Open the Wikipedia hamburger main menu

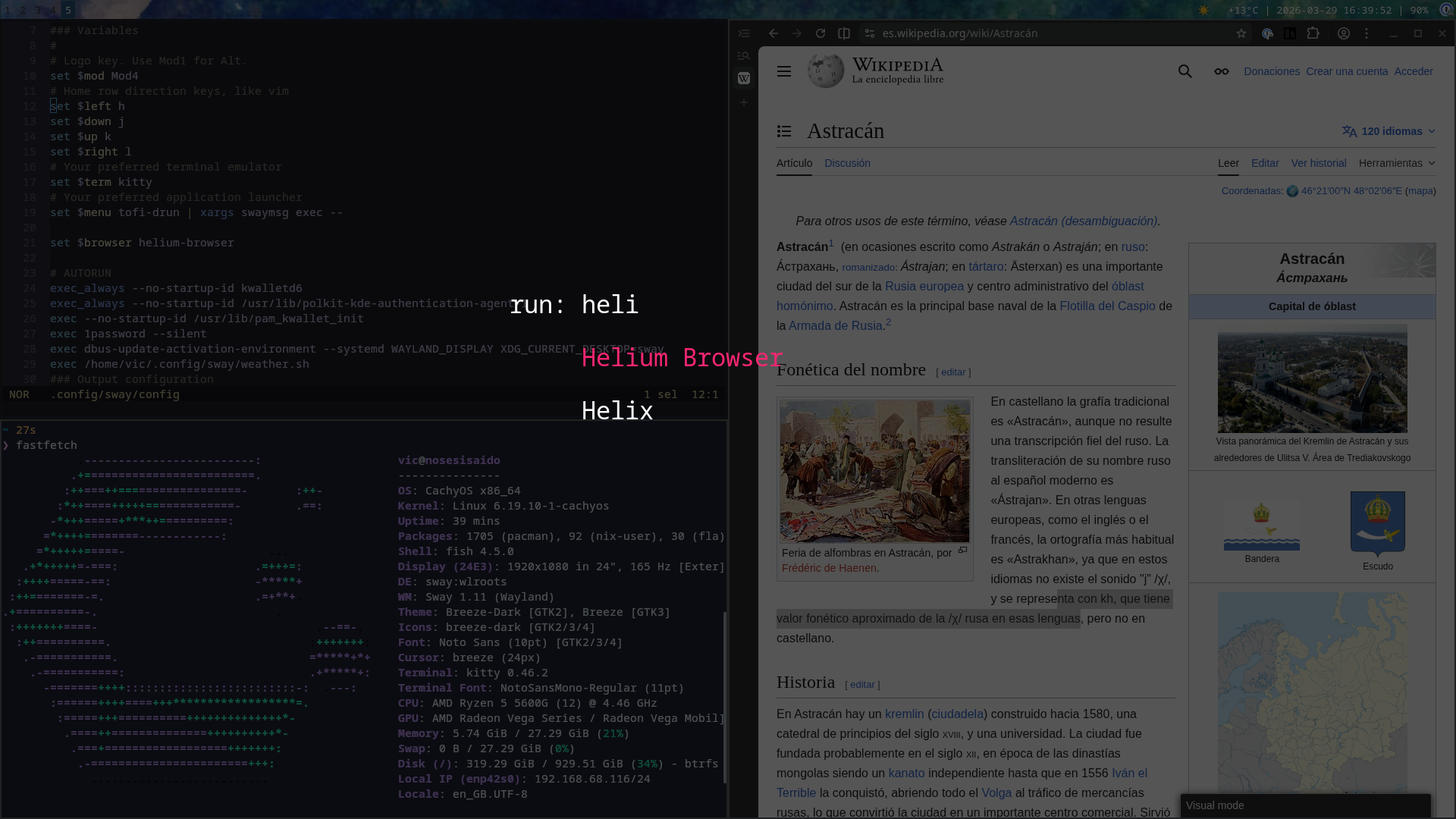pyautogui.click(x=783, y=71)
